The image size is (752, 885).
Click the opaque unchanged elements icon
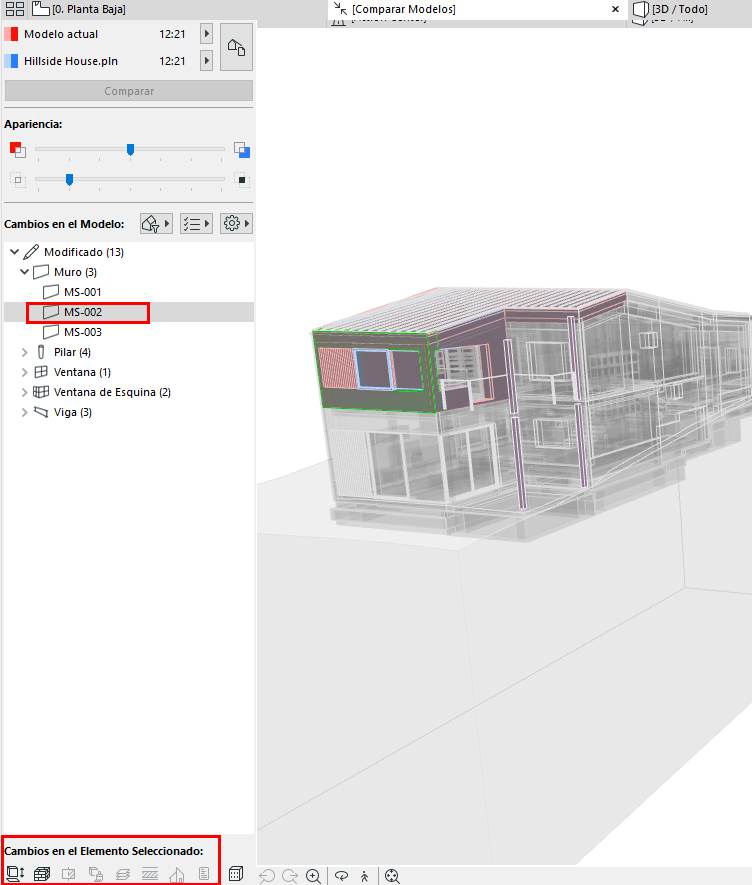coord(242,180)
